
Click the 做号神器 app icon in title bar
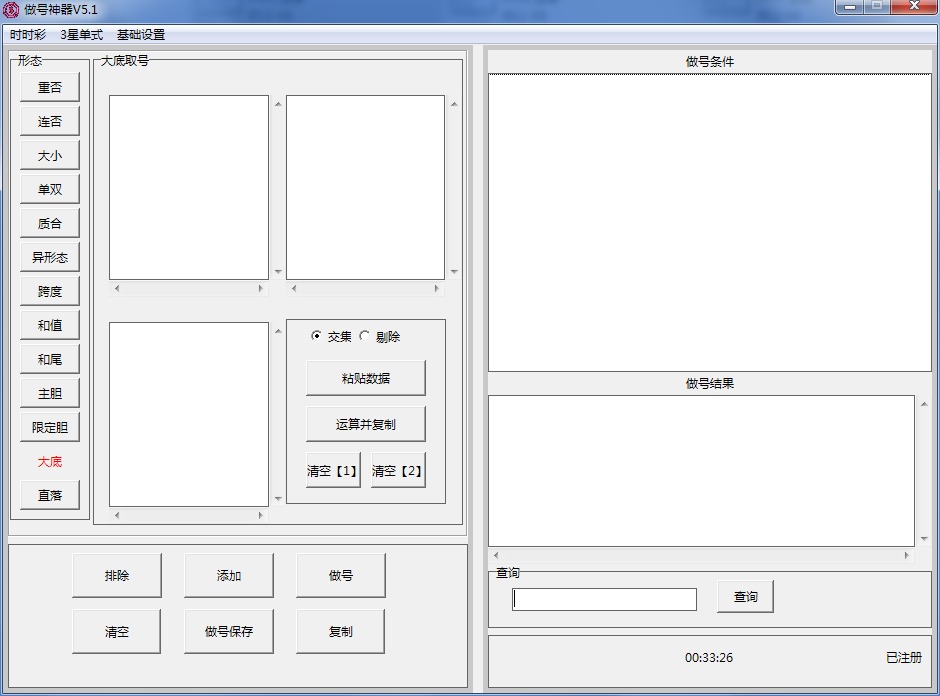pyautogui.click(x=11, y=10)
